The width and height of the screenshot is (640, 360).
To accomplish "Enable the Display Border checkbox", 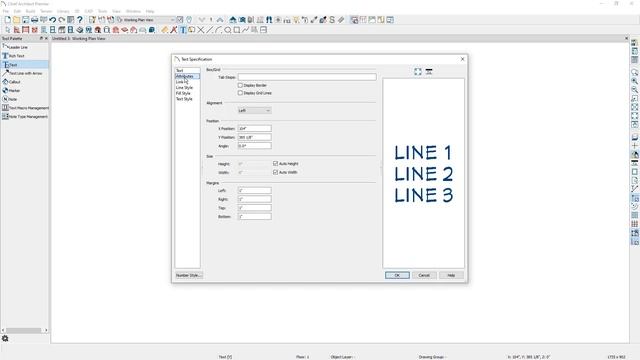I will 240,85.
